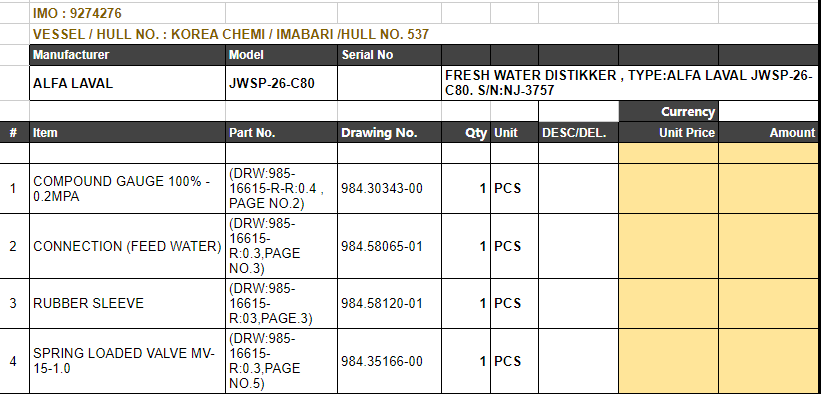Click the Qty header cell

[x=466, y=132]
